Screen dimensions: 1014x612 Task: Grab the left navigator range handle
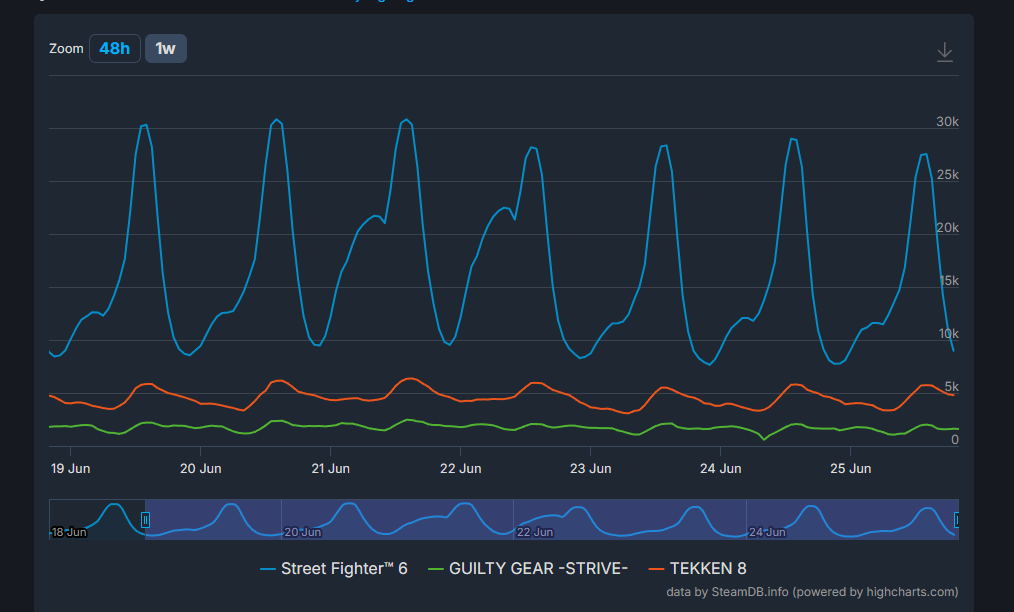coord(146,519)
